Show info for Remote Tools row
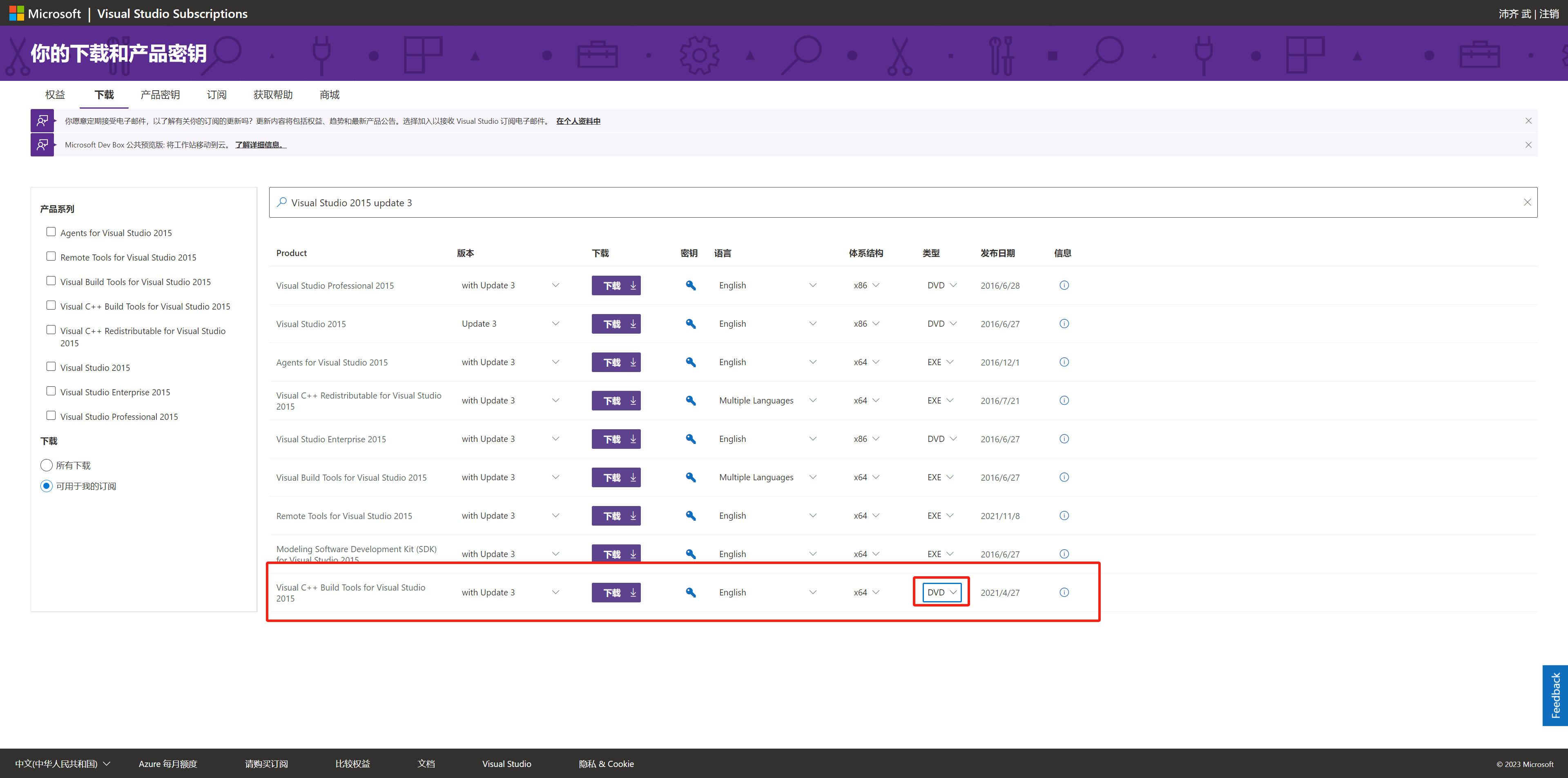 [1064, 516]
